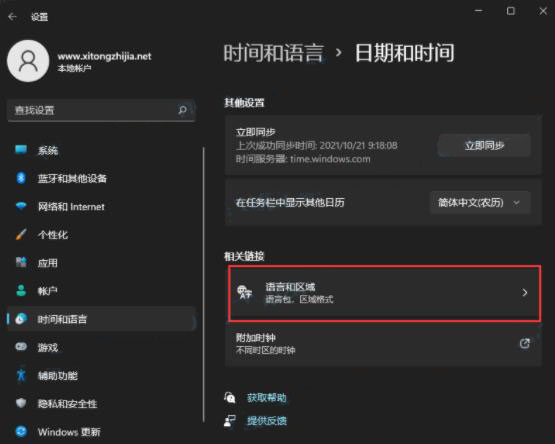Open 隐私和安全性 in the sidebar
Screen dimensions: 555x444
[101, 404]
